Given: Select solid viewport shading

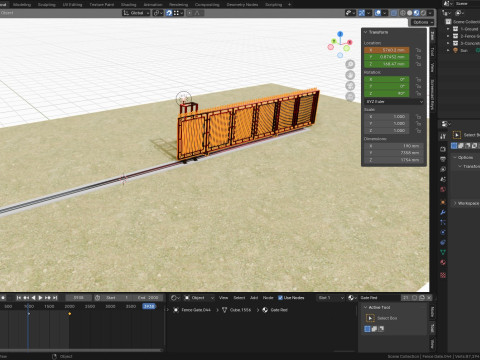Looking at the screenshot, I should pyautogui.click(x=410, y=13).
